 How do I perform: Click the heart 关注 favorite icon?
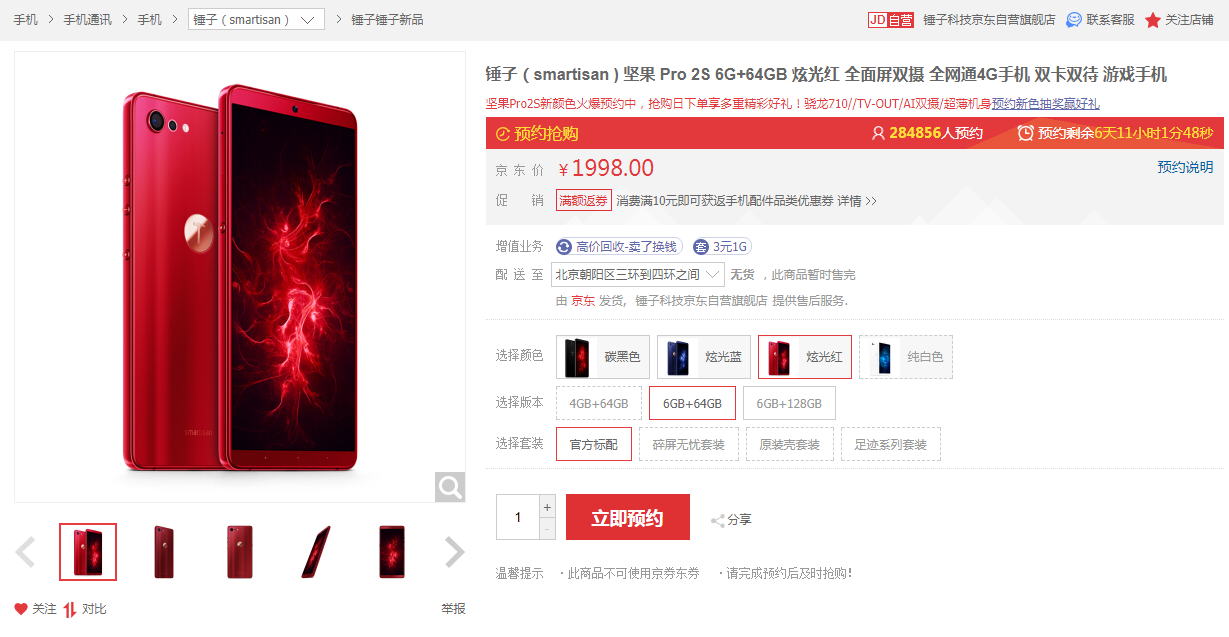click(x=21, y=609)
